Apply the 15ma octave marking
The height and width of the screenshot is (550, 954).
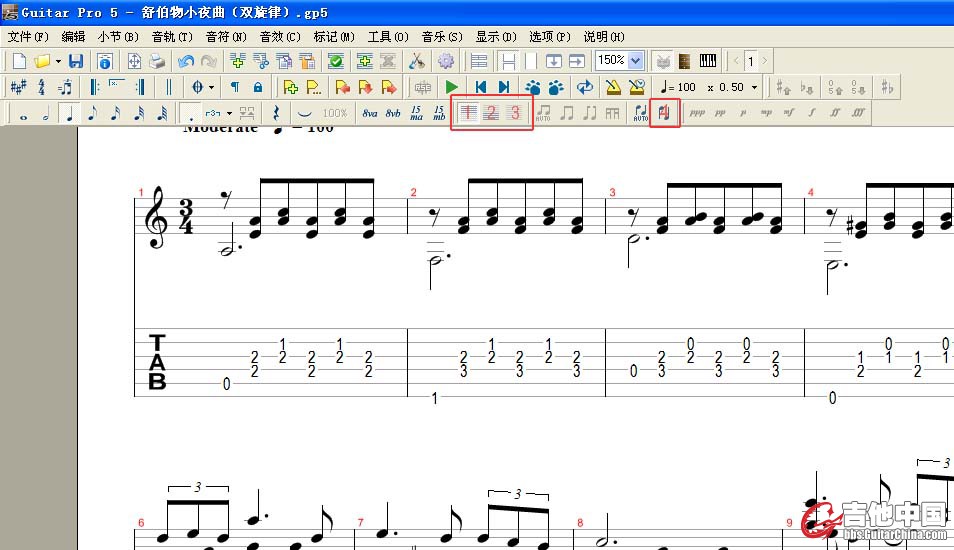tap(416, 113)
